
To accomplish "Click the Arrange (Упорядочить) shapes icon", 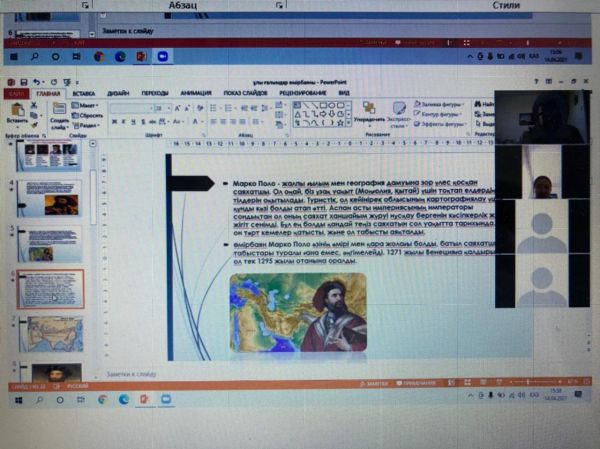I will click(368, 110).
